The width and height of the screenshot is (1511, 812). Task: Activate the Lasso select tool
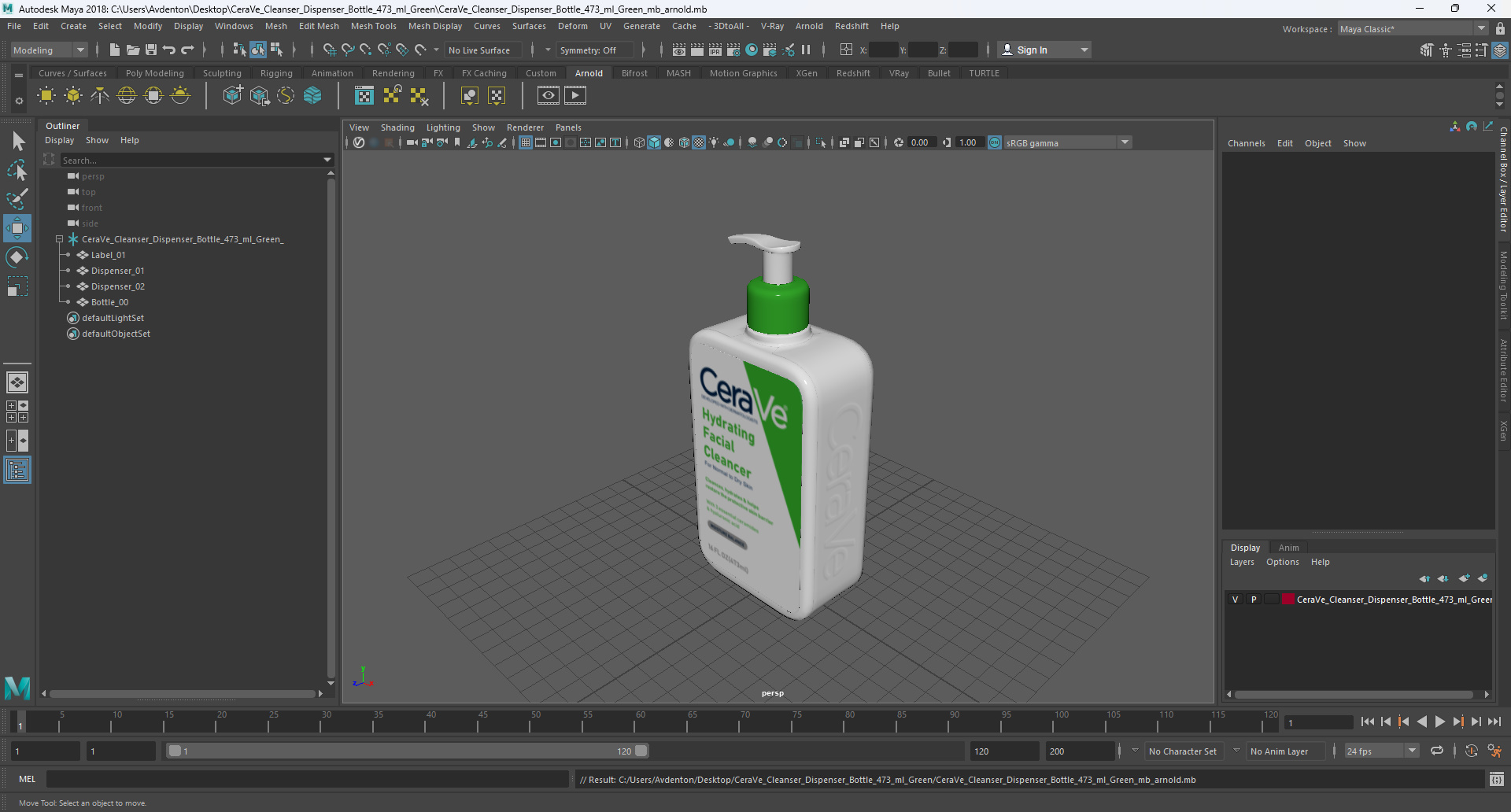(x=17, y=170)
